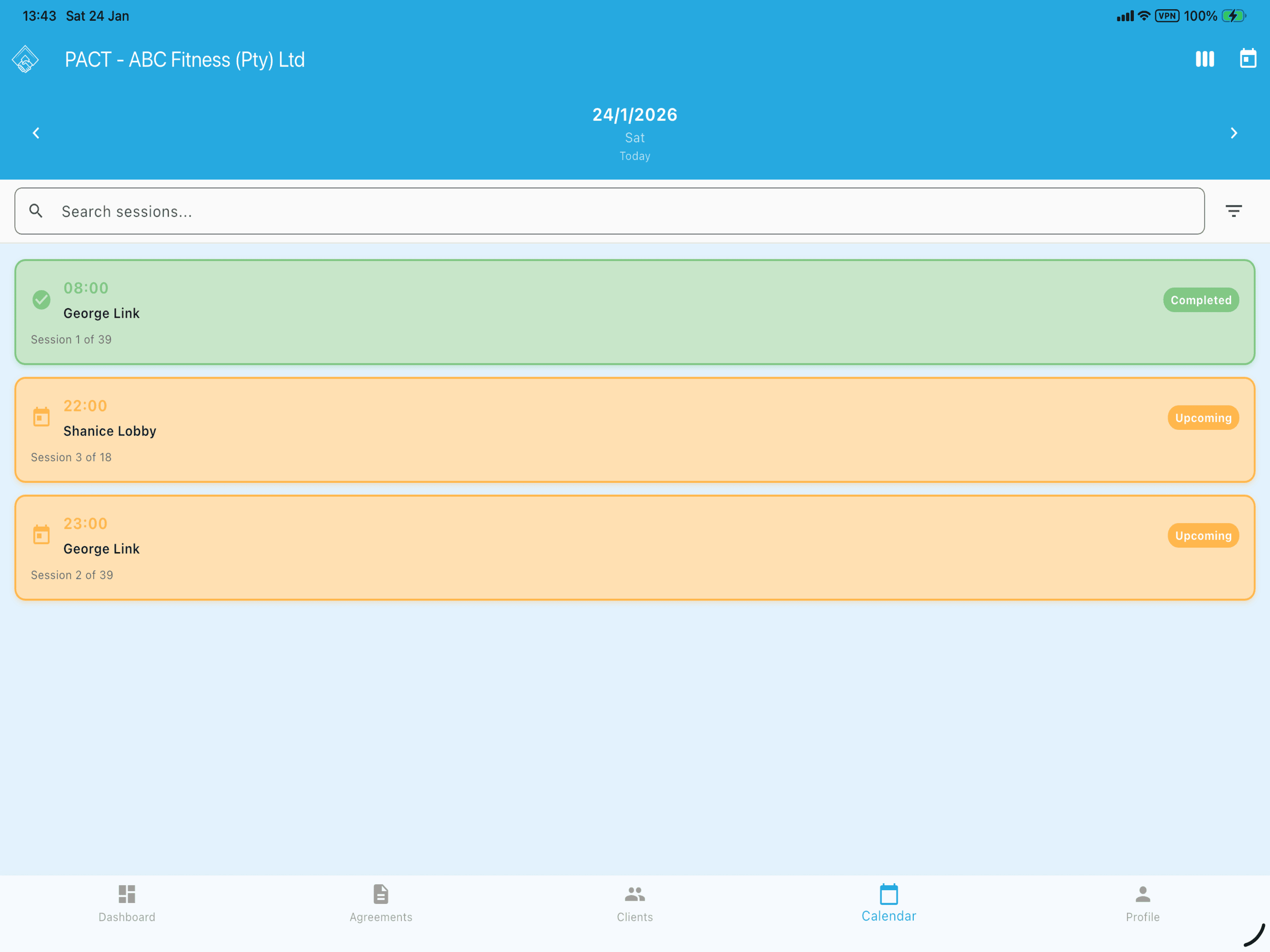Tap the VPN indicator in status bar
The image size is (1270, 952).
tap(1167, 16)
